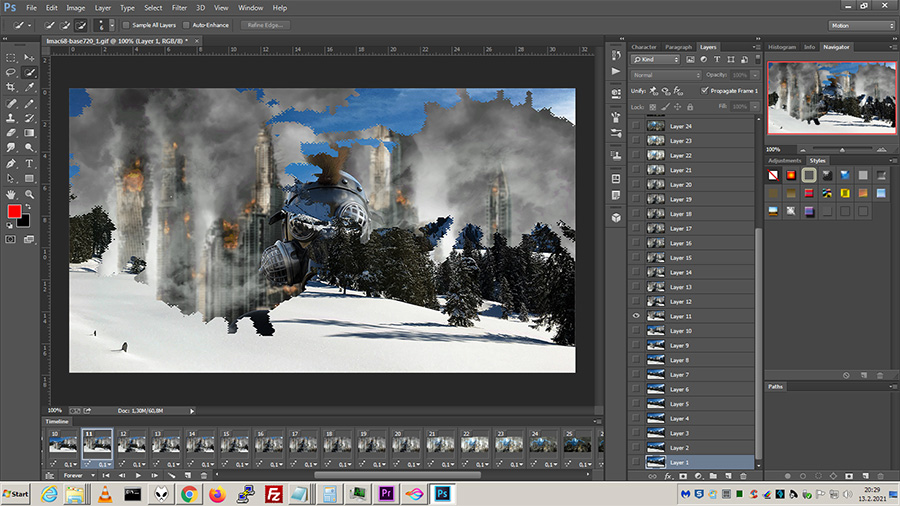Select the Clone Stamp tool
This screenshot has width=900, height=506.
click(x=11, y=118)
